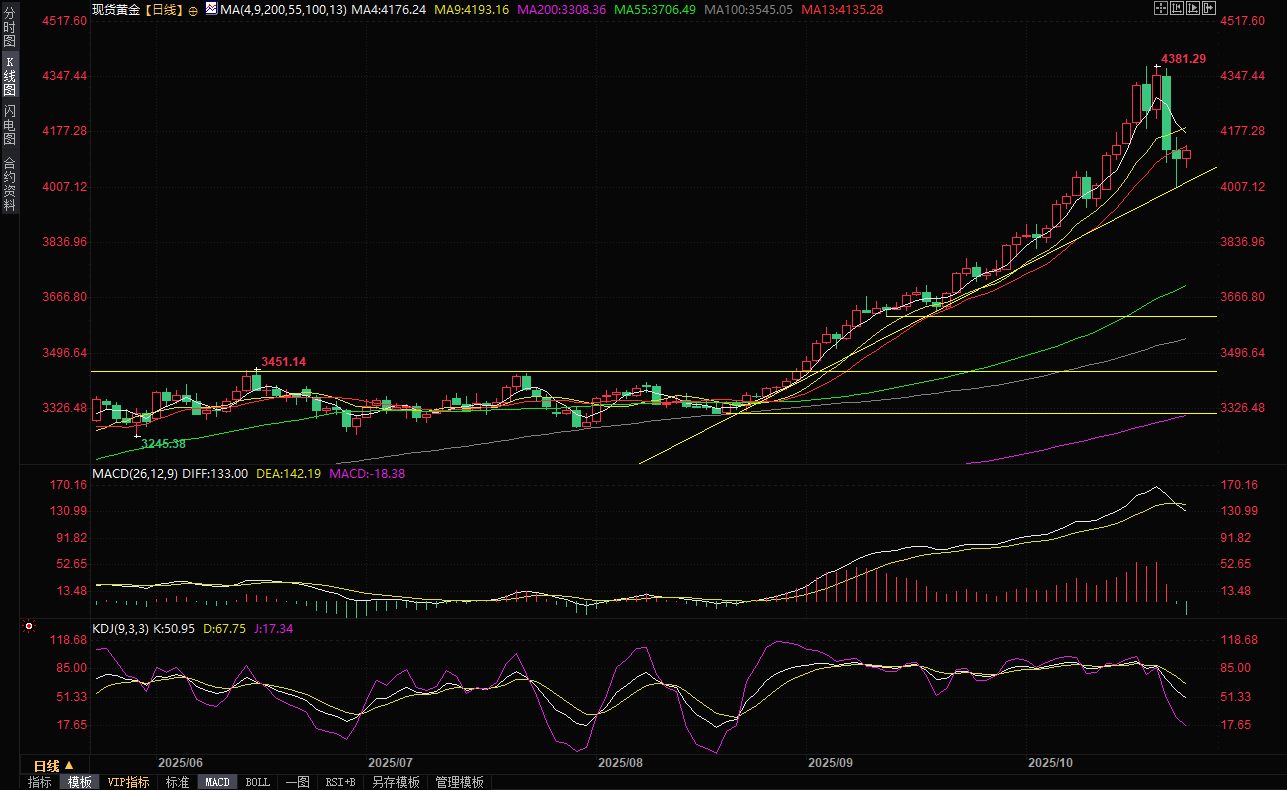This screenshot has width=1287, height=790.
Task: Open 管理模板 template manager
Action: pyautogui.click(x=459, y=782)
